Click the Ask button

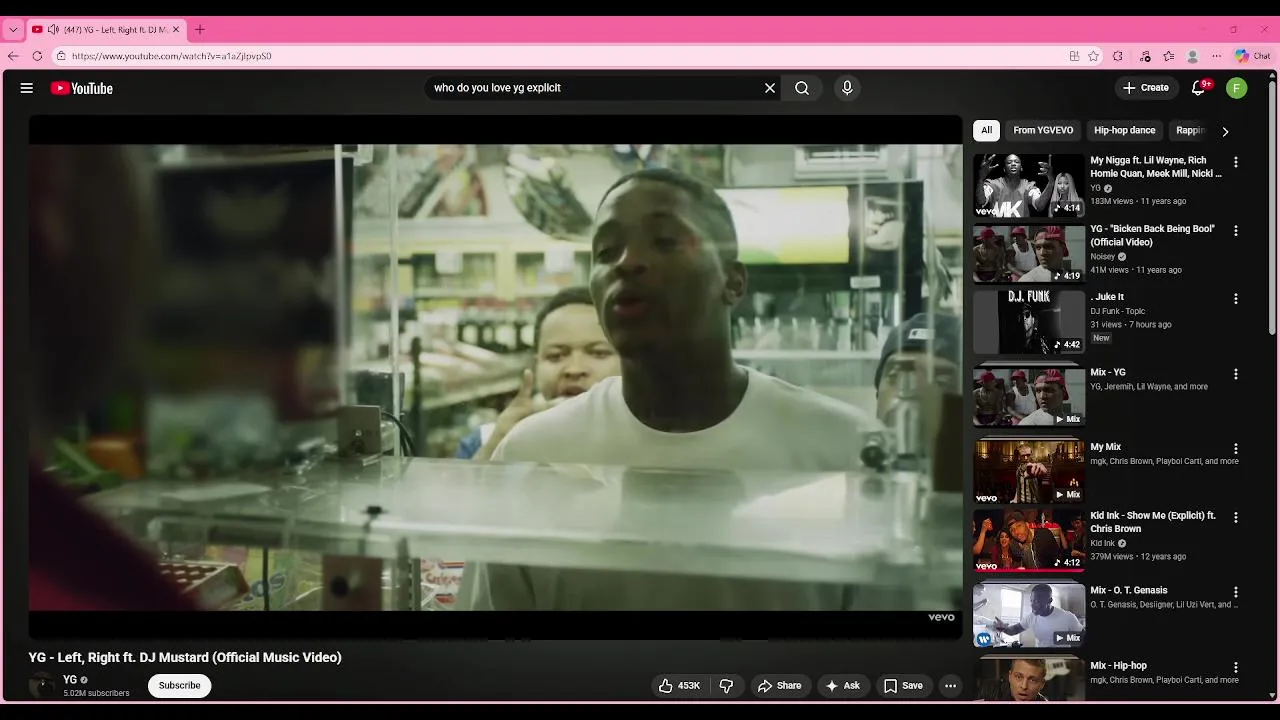(x=842, y=686)
